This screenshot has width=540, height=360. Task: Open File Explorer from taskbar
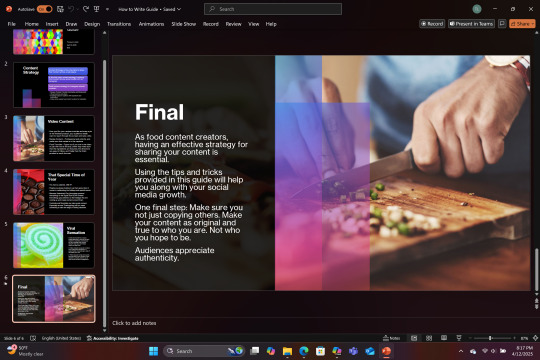pyautogui.click(x=287, y=351)
